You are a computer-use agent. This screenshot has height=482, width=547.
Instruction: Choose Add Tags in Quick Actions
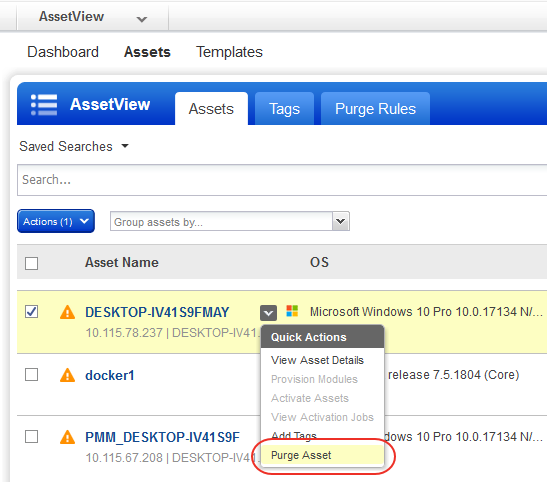point(294,436)
